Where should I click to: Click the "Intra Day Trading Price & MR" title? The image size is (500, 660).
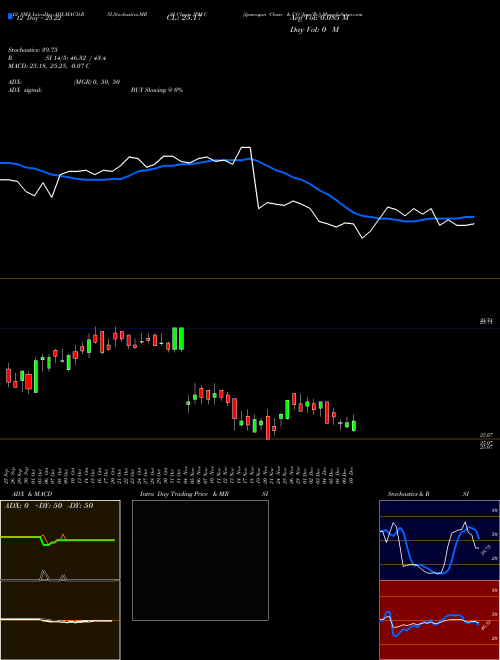pos(184,494)
